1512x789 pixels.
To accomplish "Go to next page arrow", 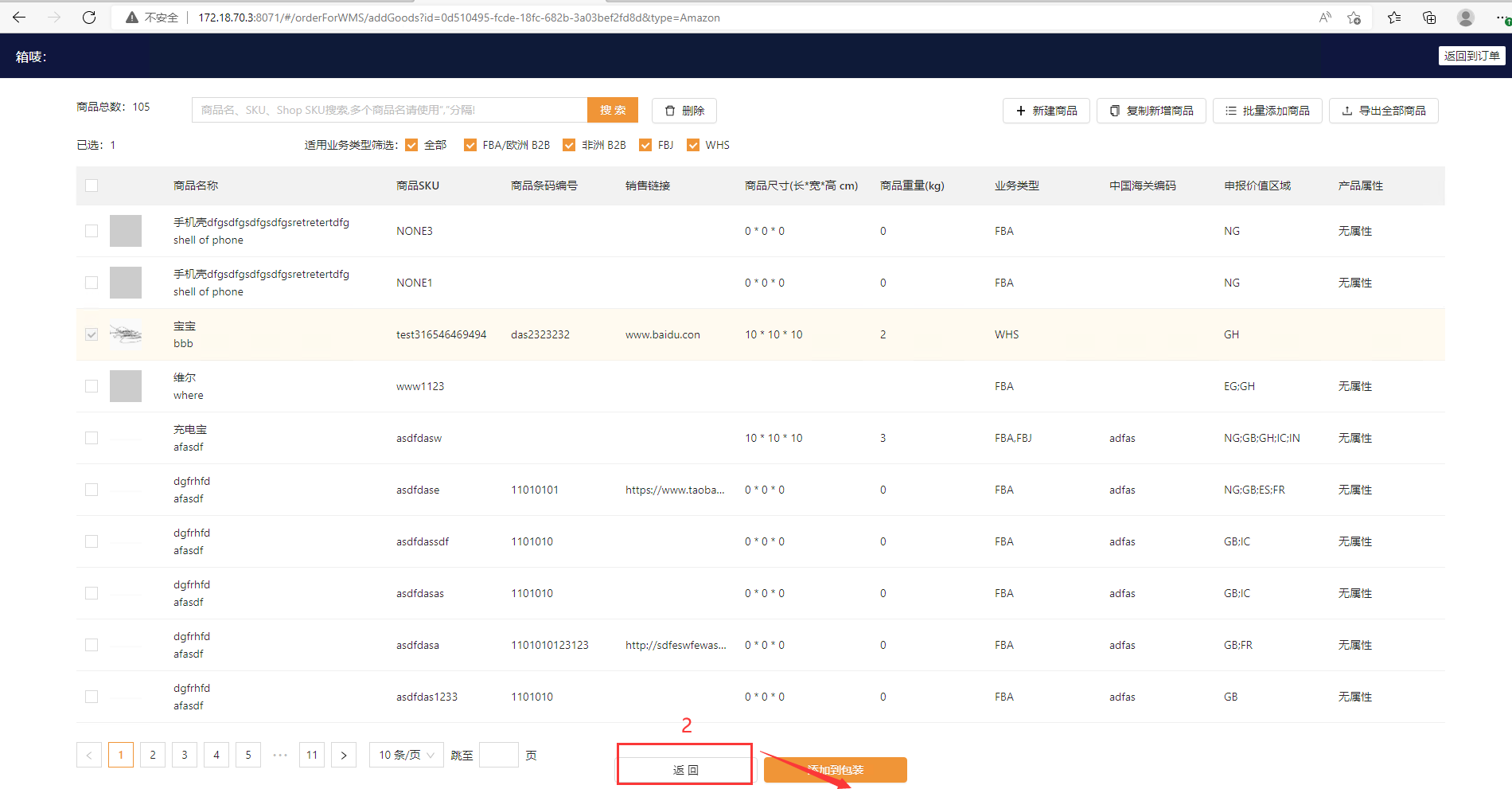I will coord(344,755).
